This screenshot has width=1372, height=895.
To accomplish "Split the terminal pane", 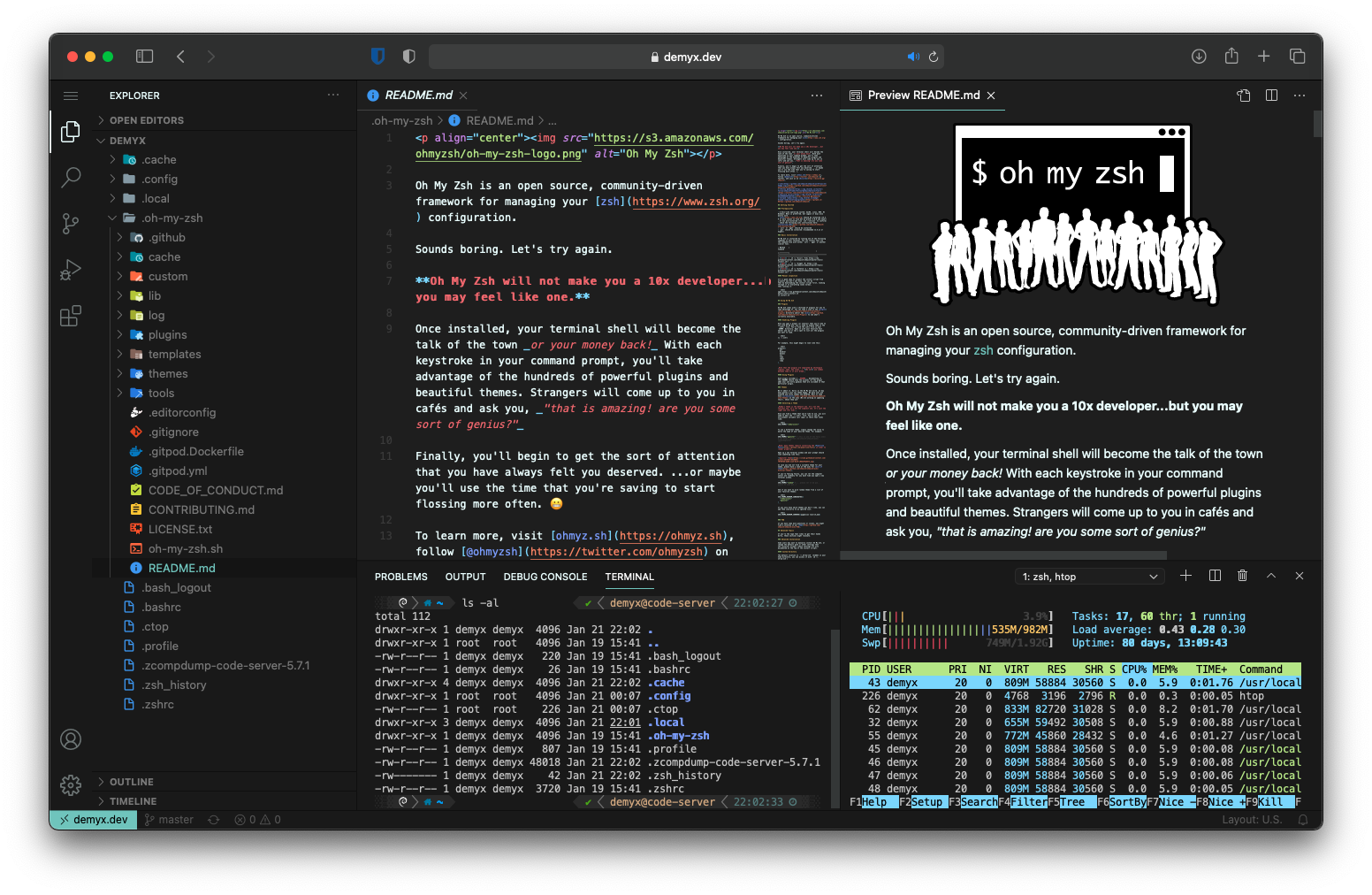I will click(1215, 576).
